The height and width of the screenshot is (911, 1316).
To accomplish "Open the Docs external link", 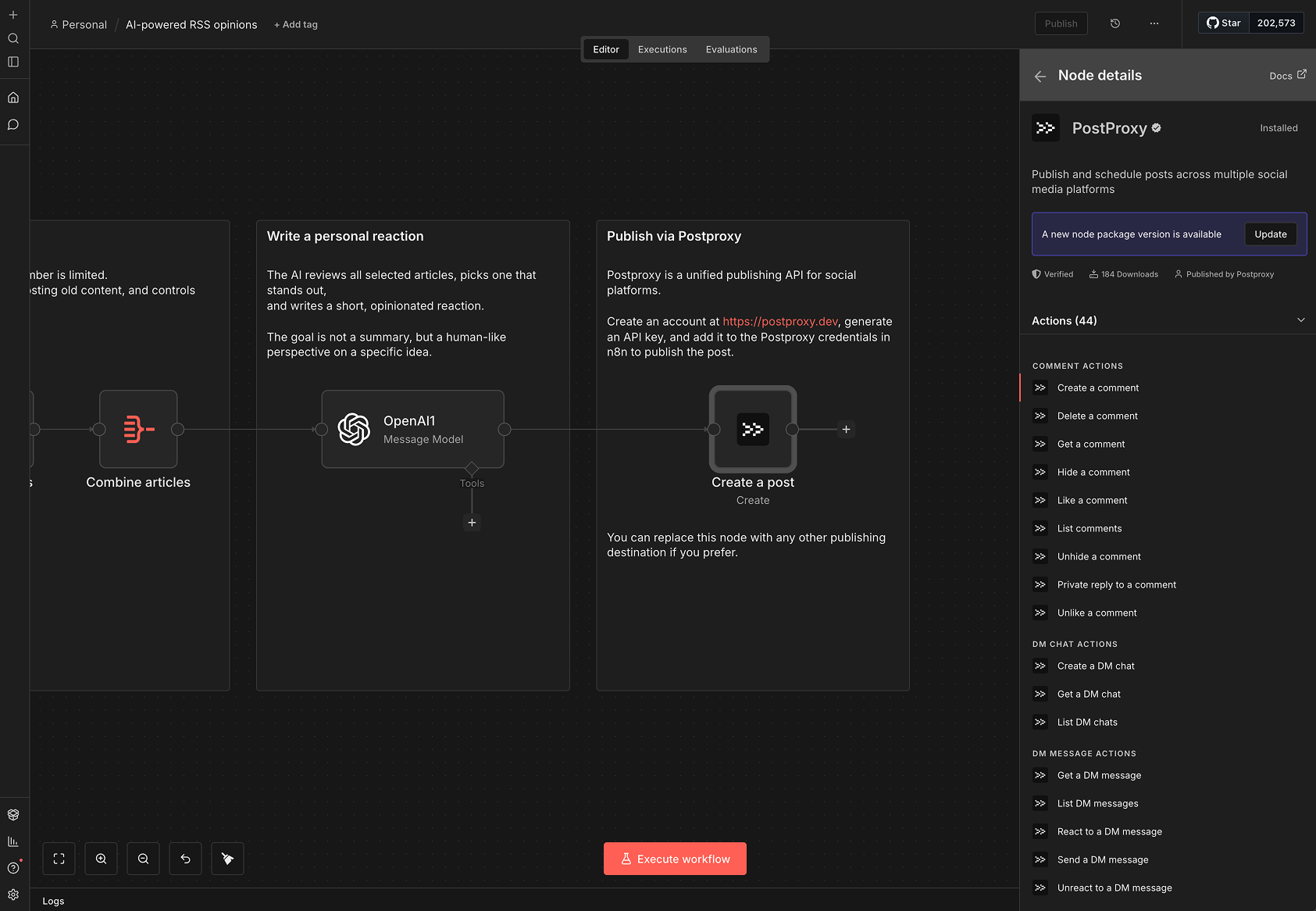I will tap(1288, 76).
